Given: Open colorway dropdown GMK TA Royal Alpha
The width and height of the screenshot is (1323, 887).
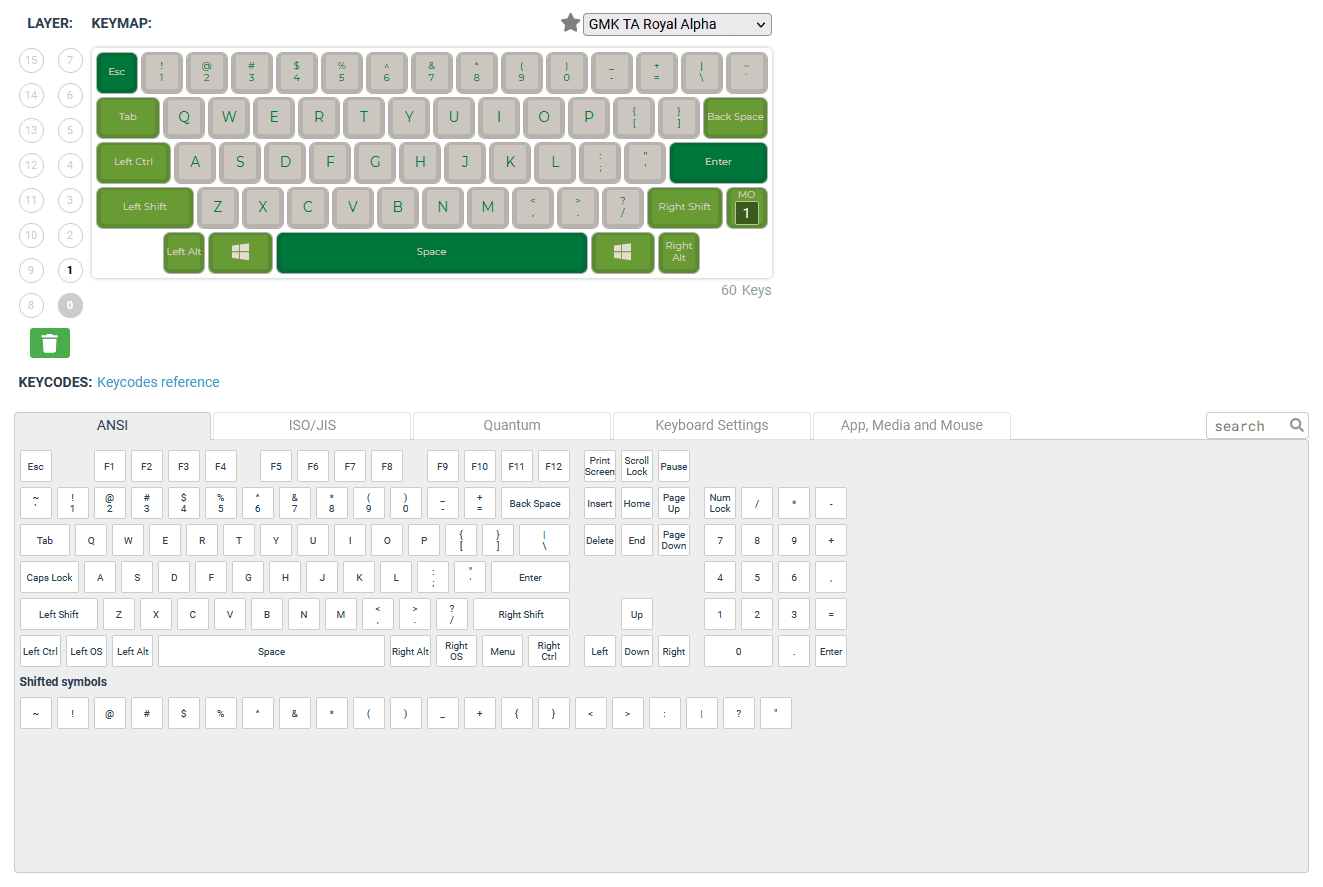Looking at the screenshot, I should click(x=677, y=24).
